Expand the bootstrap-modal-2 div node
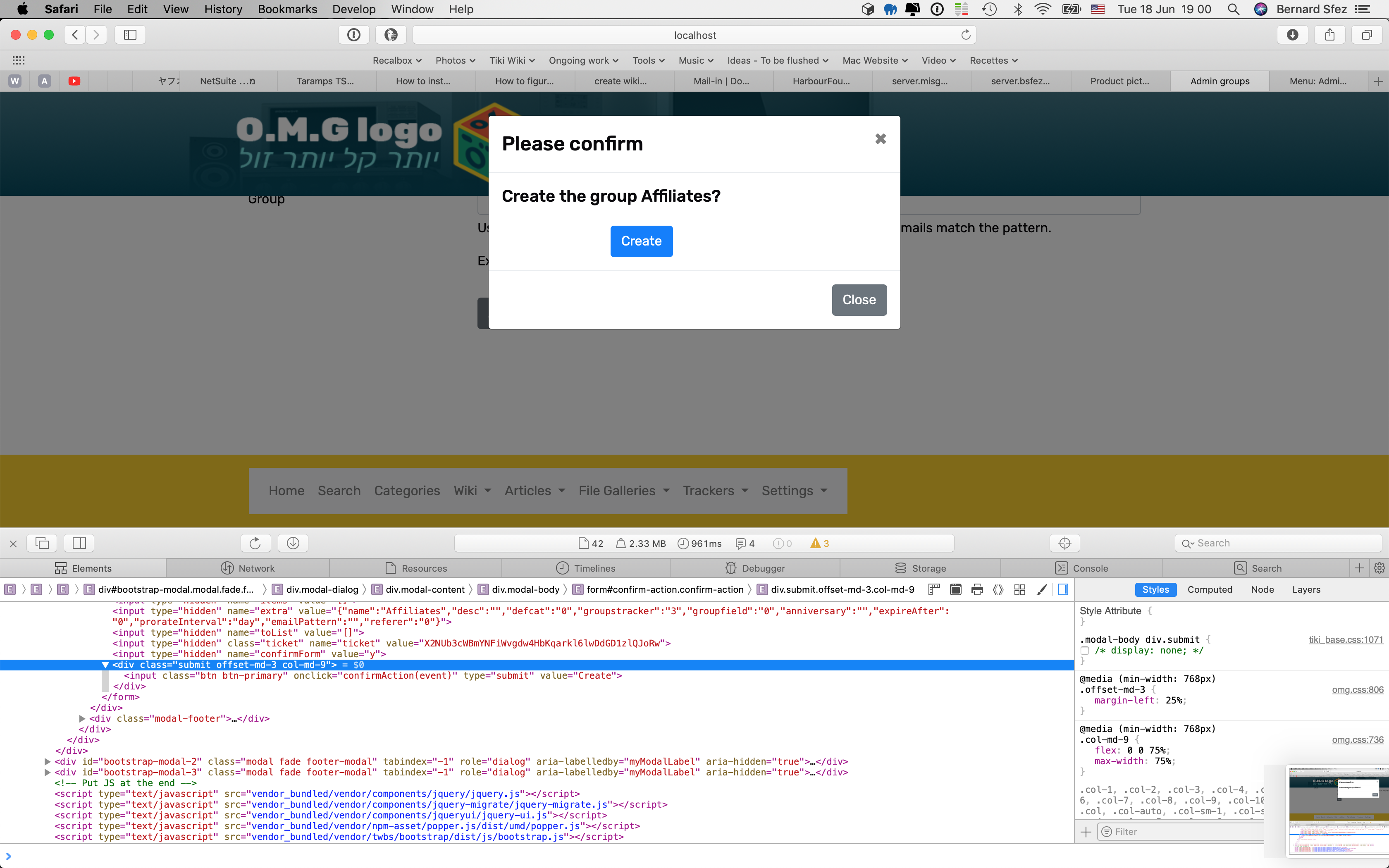The height and width of the screenshot is (868, 1389). coord(48,762)
